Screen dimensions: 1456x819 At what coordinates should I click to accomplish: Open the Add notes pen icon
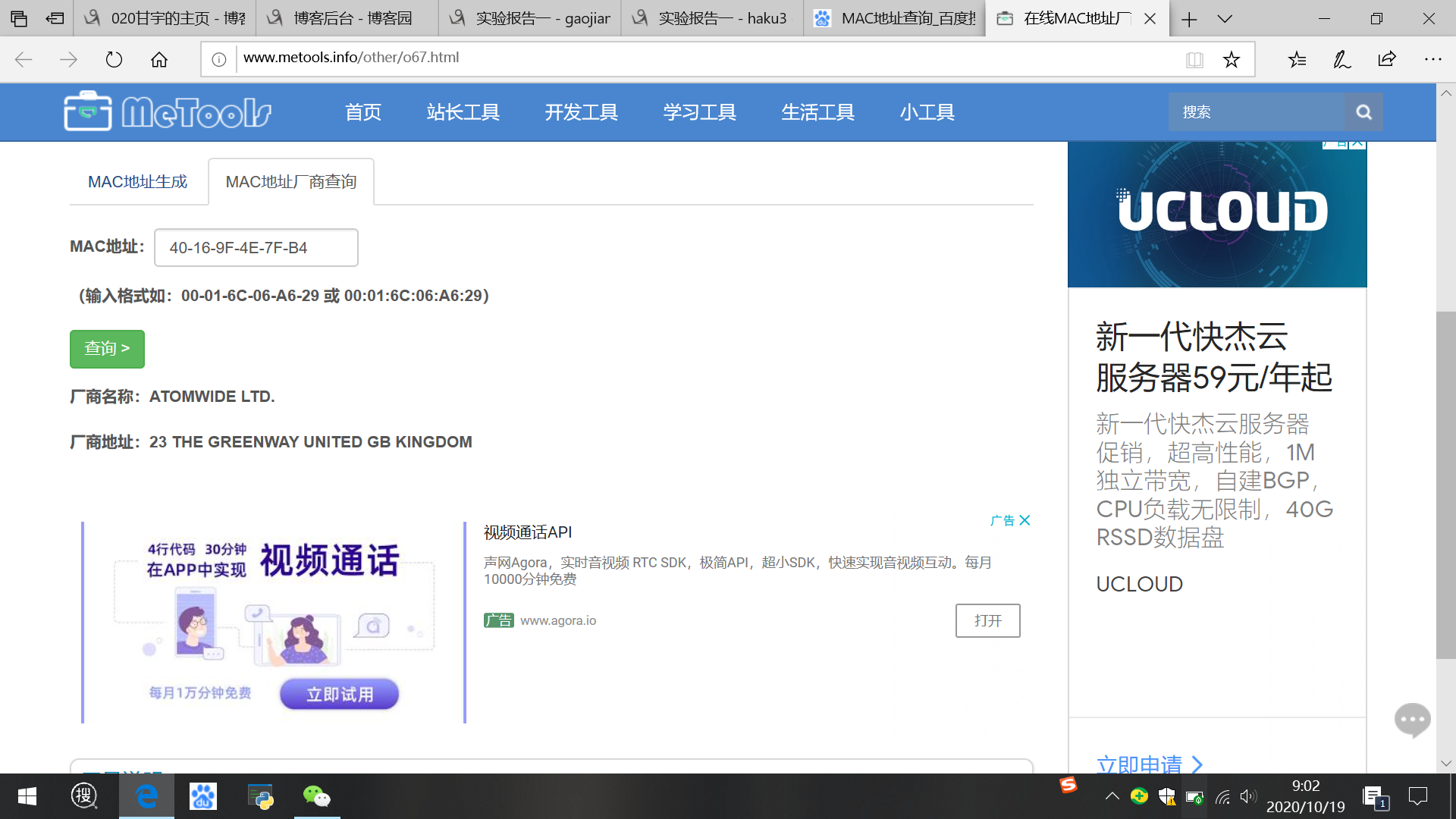[x=1342, y=59]
